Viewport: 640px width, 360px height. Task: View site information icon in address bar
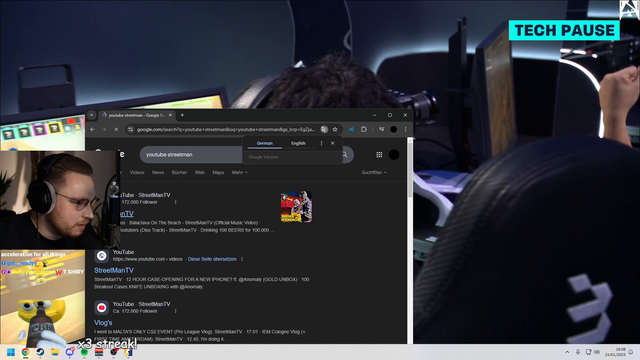[131, 129]
